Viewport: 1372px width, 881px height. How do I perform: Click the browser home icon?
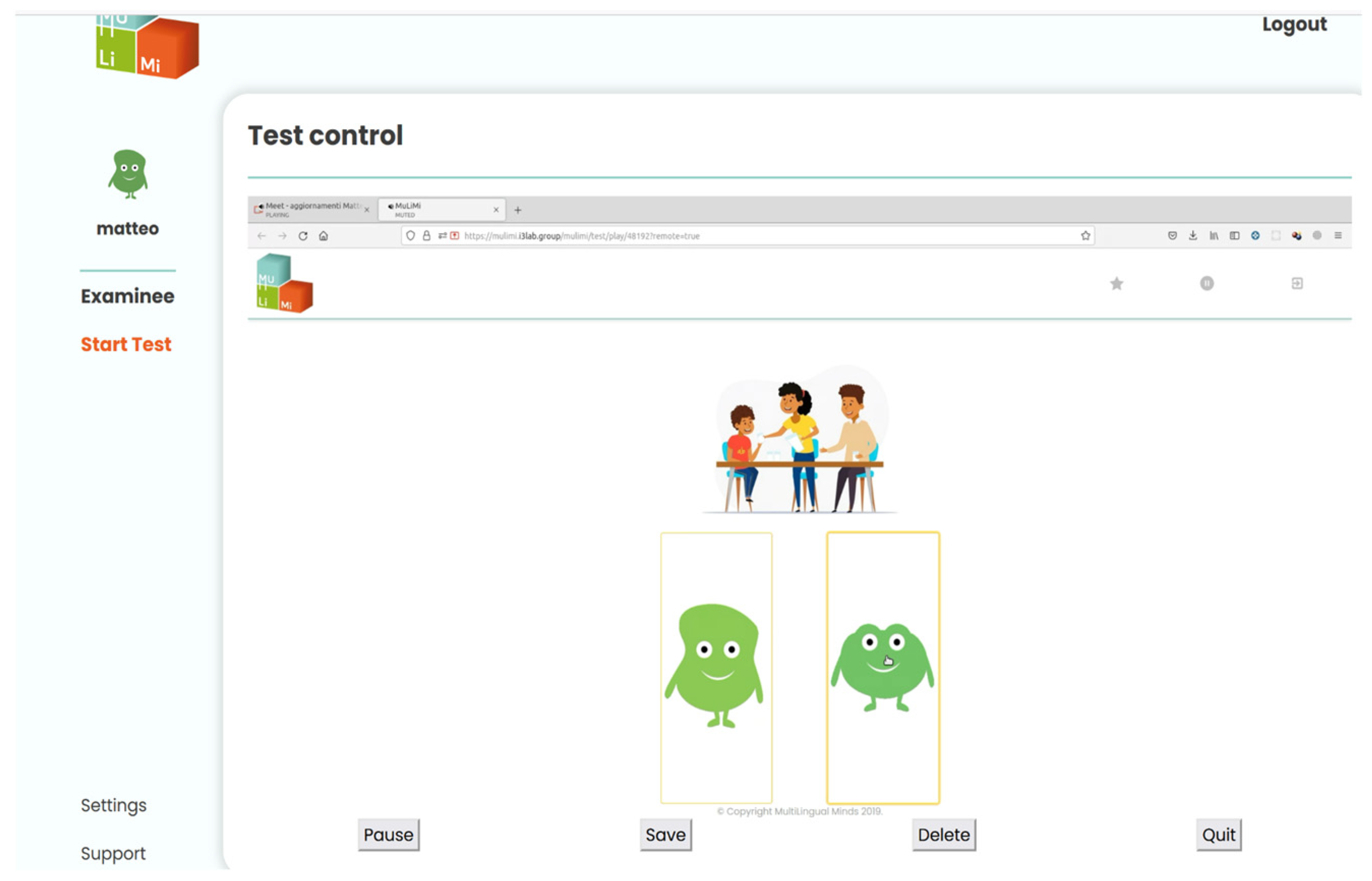(324, 236)
